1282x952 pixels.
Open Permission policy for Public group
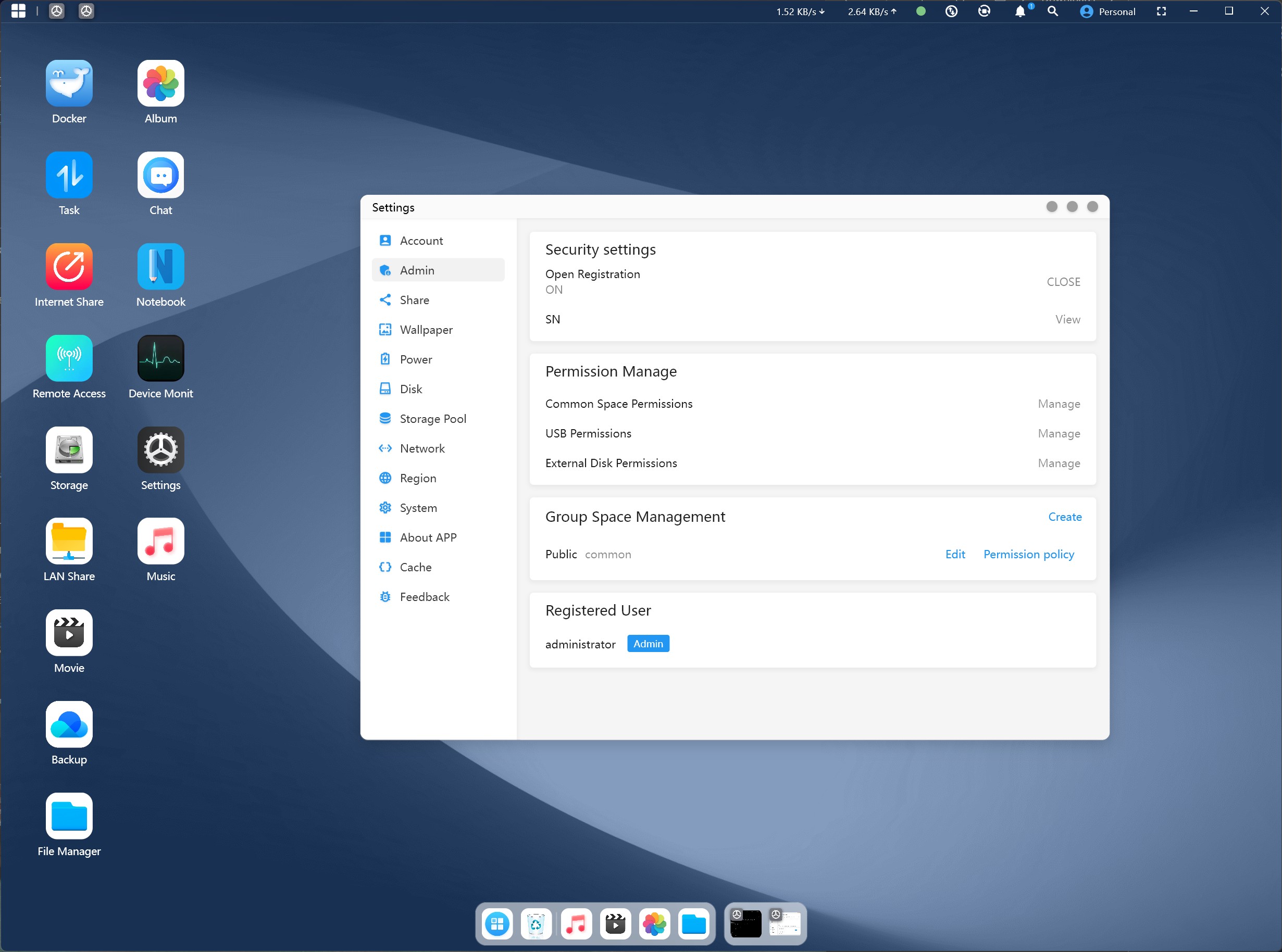tap(1028, 554)
